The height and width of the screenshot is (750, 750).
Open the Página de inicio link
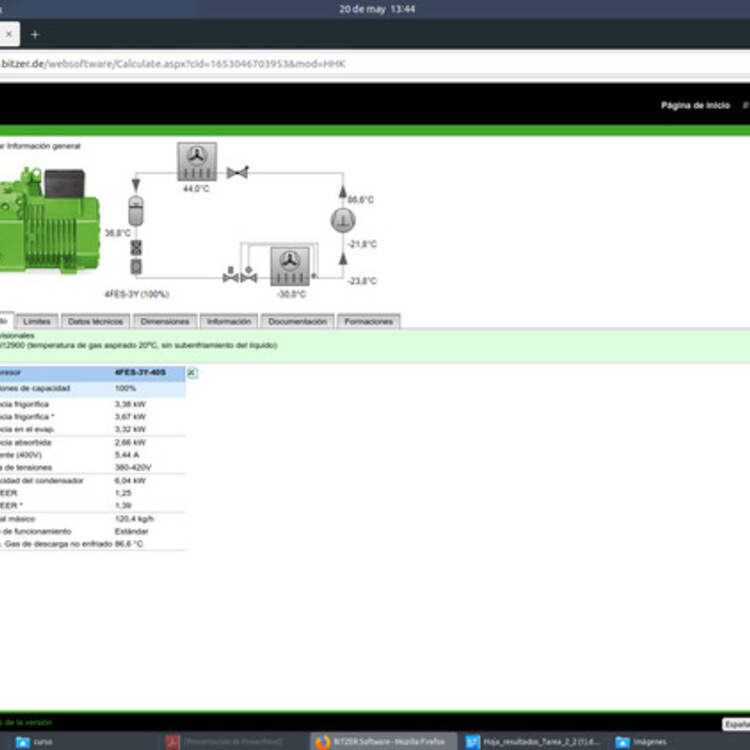point(695,105)
